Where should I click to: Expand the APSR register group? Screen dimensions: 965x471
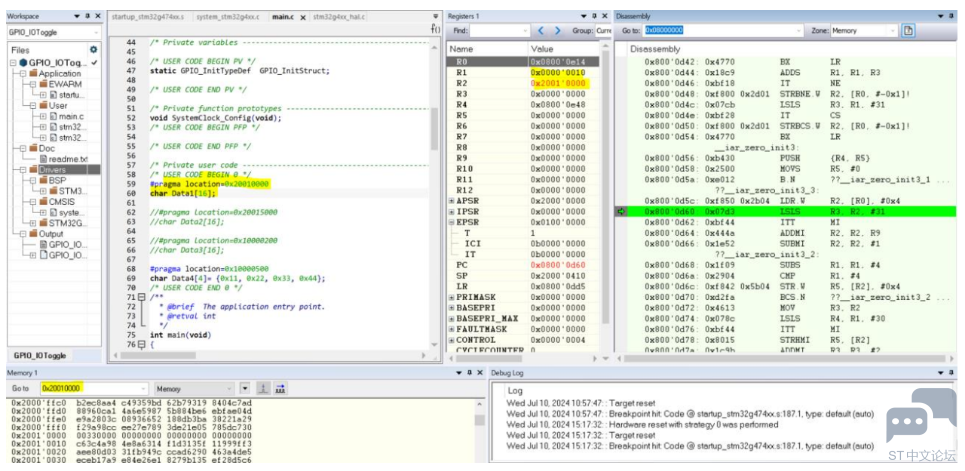point(452,201)
